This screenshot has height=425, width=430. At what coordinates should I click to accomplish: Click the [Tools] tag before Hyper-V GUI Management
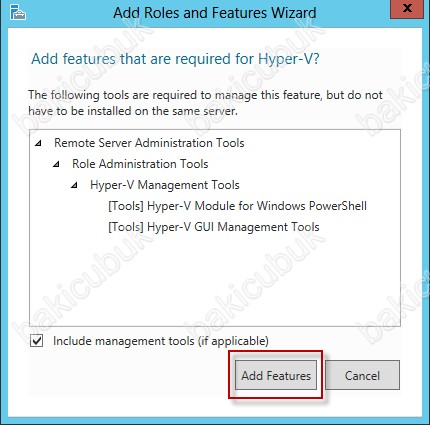pos(126,227)
